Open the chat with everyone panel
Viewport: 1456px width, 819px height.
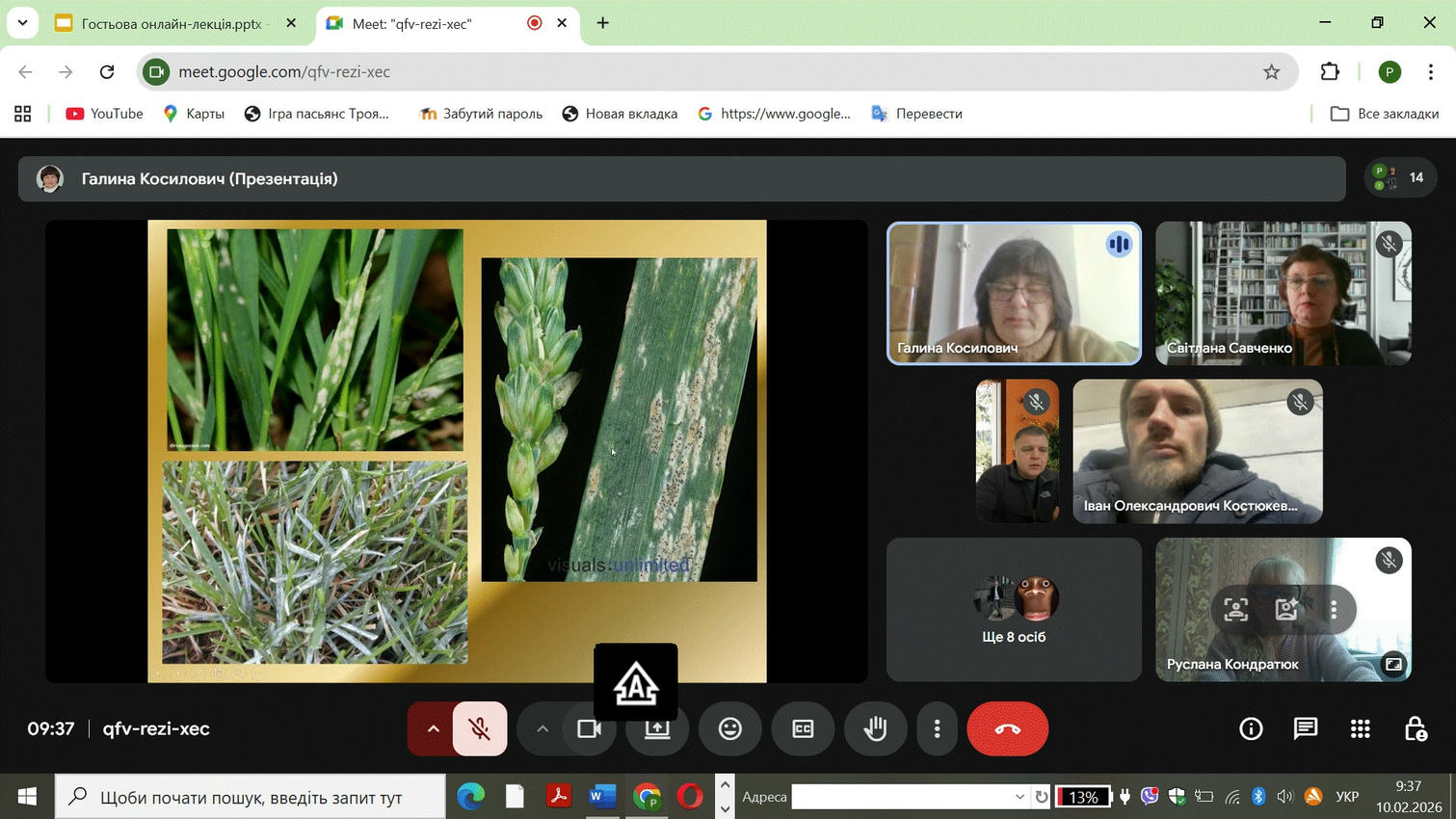point(1305,729)
